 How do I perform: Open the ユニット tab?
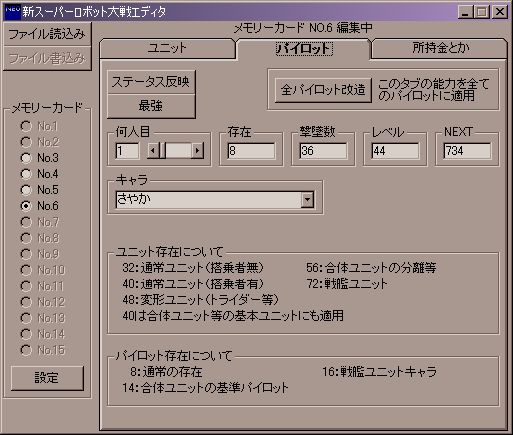[x=167, y=48]
